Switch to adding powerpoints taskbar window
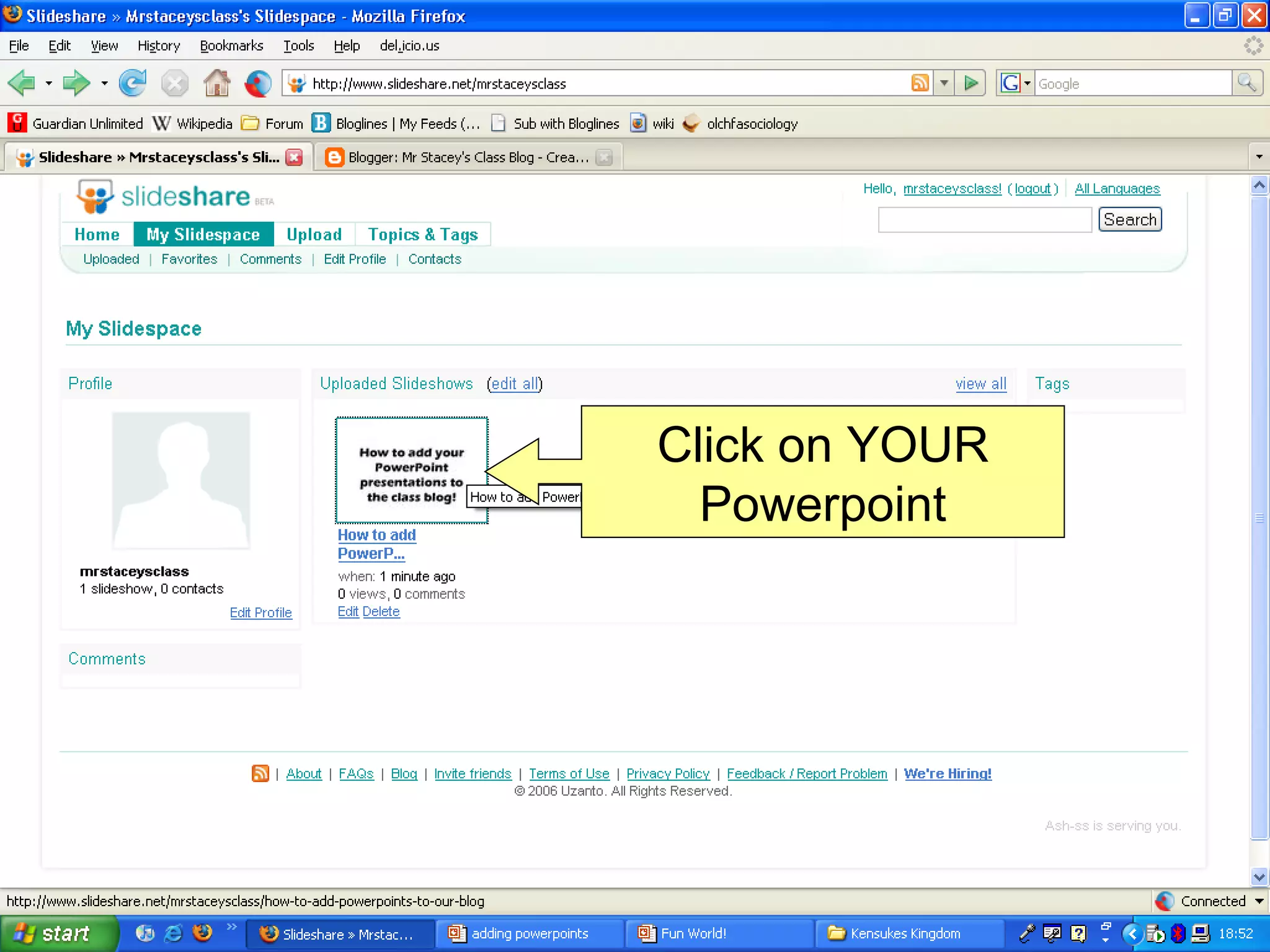 click(528, 933)
